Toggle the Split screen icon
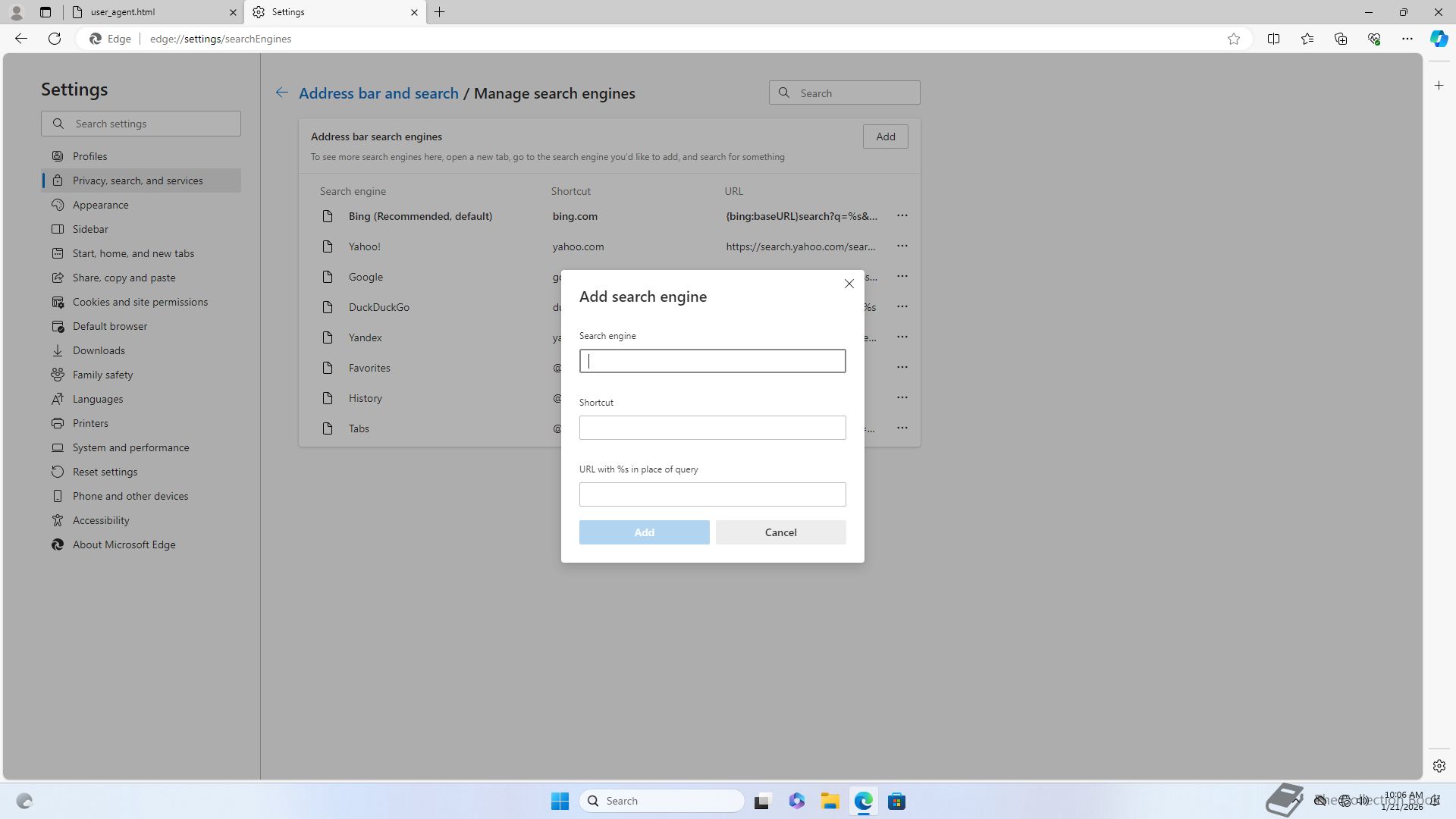 1273,39
